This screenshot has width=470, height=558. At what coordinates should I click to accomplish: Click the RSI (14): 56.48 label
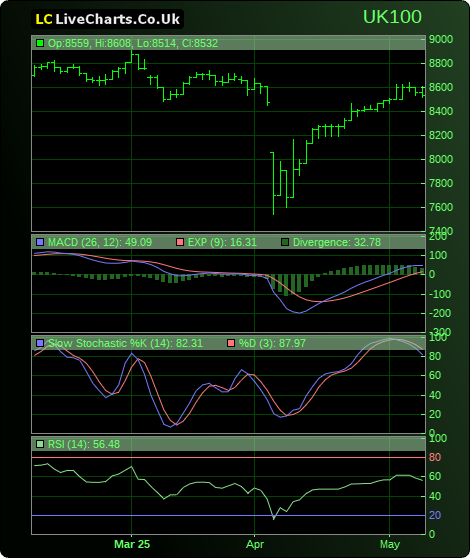click(x=84, y=444)
